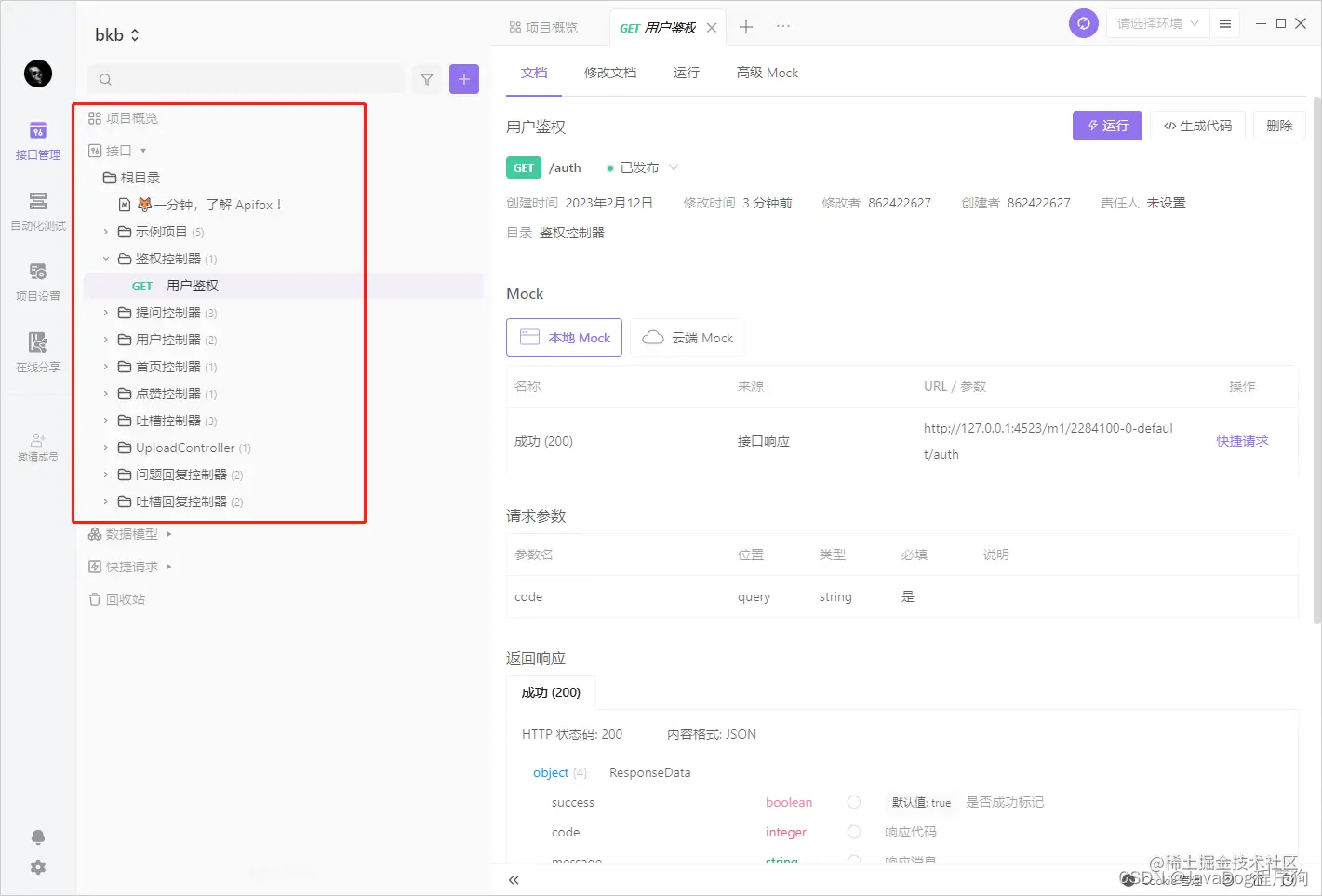1322x896 pixels.
Task: Toggle the circle next to the success field
Action: pos(853,801)
